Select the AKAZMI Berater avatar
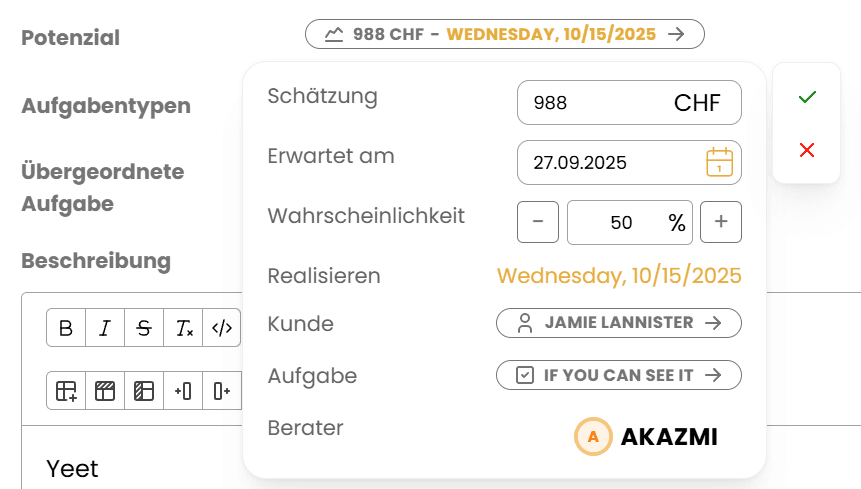 point(593,437)
